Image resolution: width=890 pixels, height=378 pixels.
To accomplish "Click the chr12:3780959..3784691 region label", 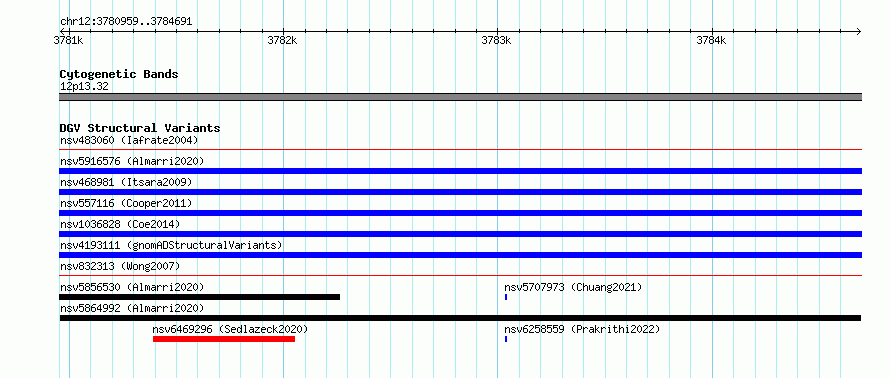I will (126, 22).
